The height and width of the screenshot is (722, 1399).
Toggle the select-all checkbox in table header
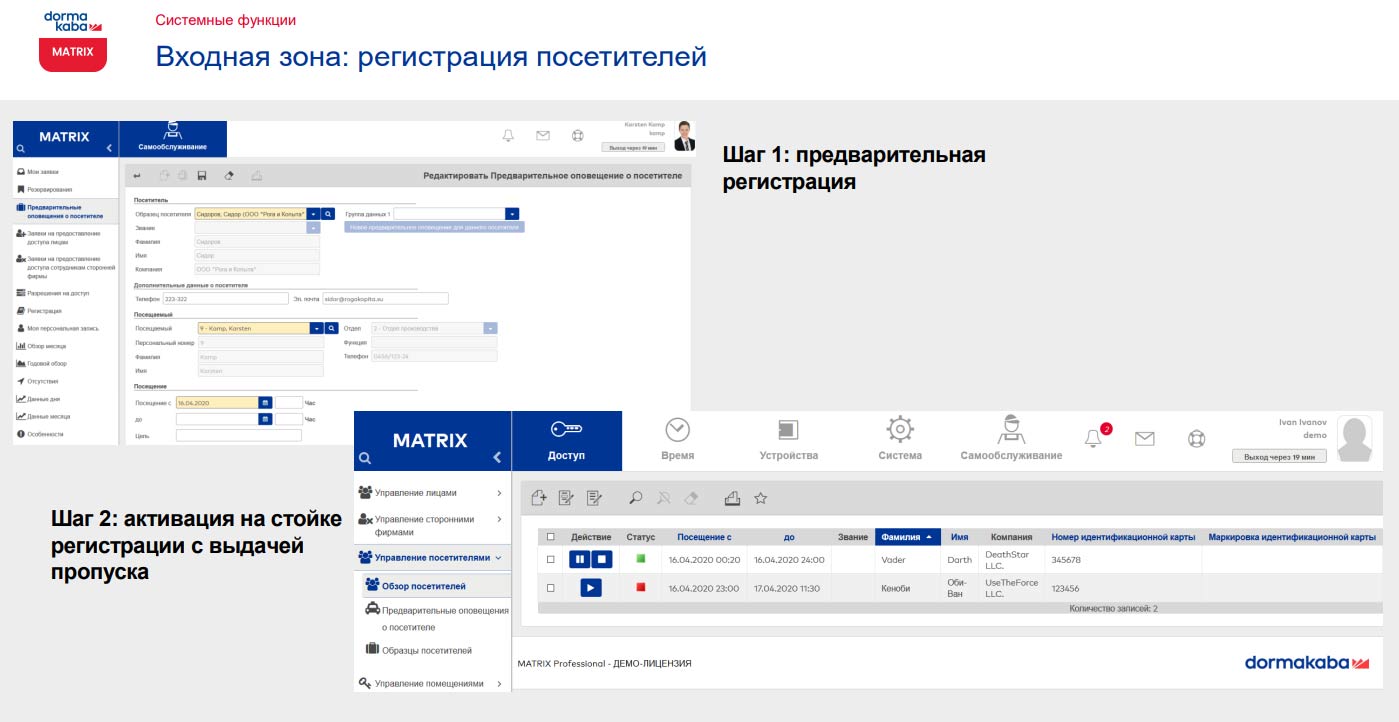[550, 537]
